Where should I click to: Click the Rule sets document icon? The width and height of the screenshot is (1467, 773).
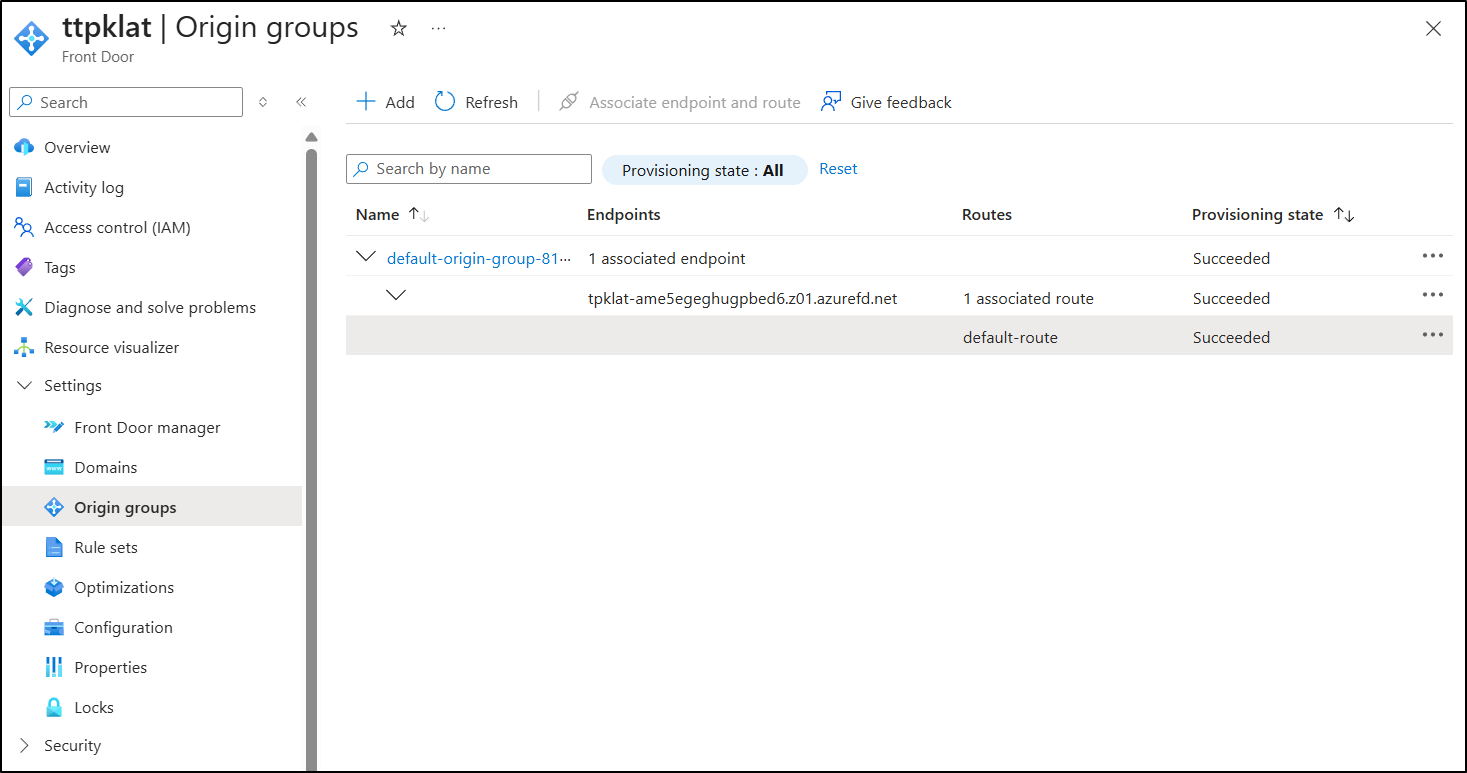coord(54,548)
